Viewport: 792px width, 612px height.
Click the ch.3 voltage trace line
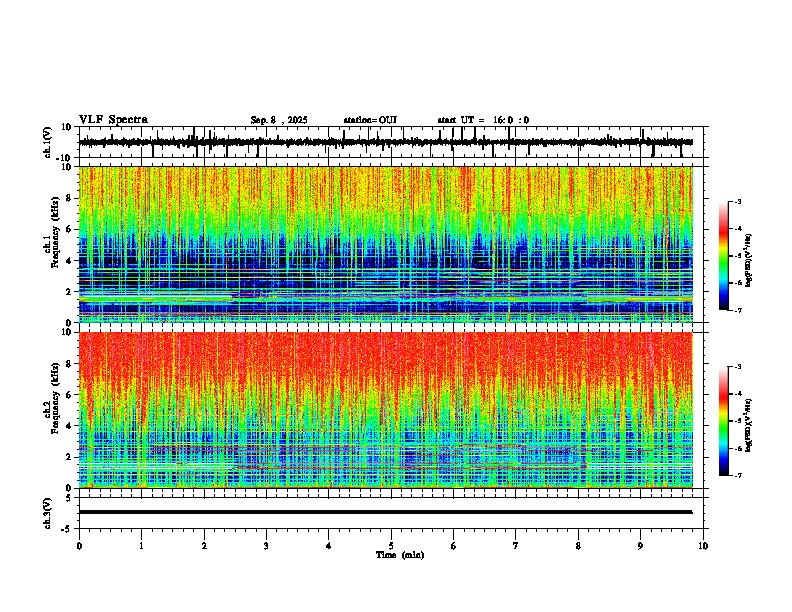click(x=385, y=512)
